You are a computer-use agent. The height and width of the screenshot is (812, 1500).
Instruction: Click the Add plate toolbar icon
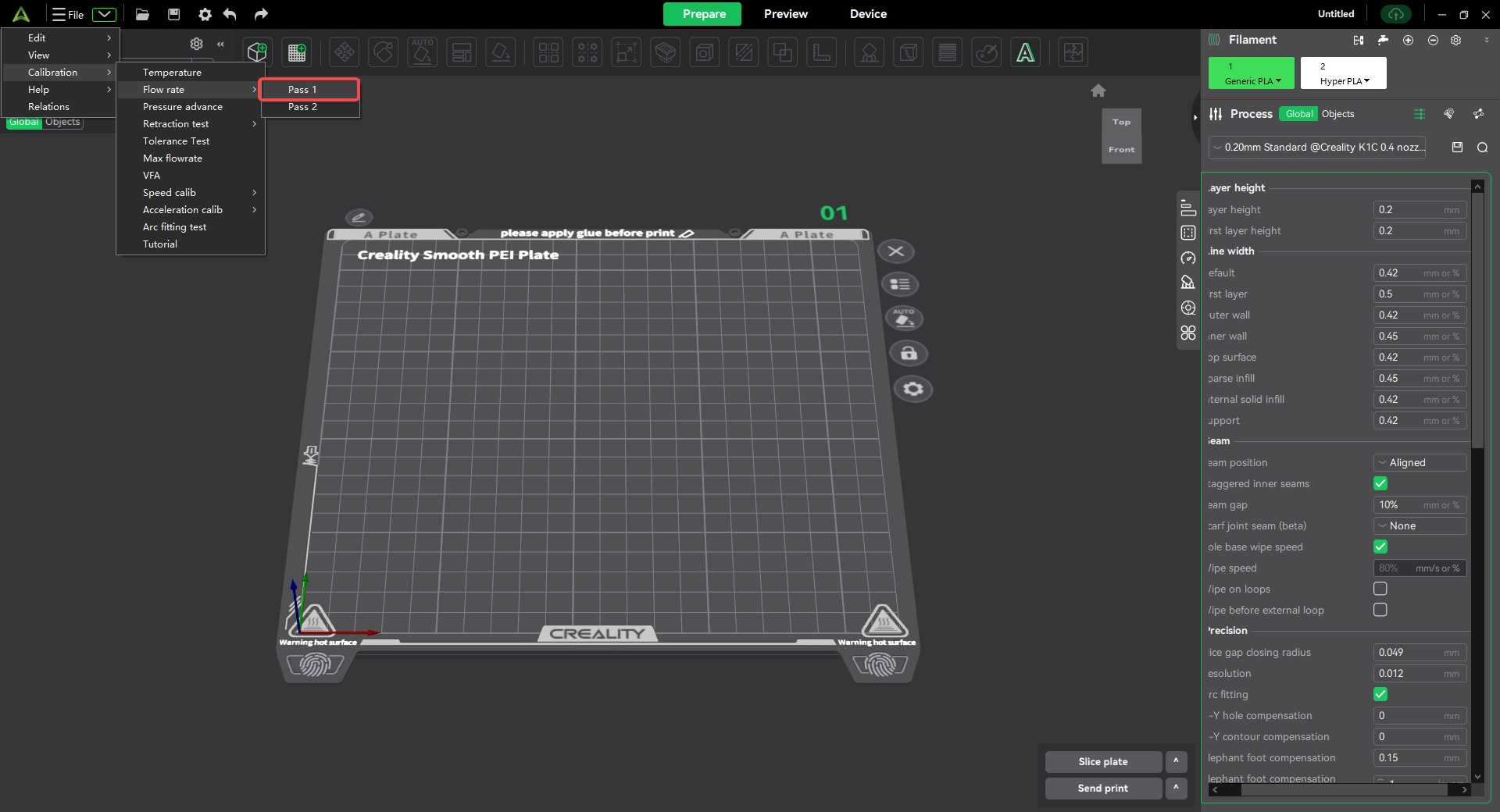pyautogui.click(x=297, y=52)
